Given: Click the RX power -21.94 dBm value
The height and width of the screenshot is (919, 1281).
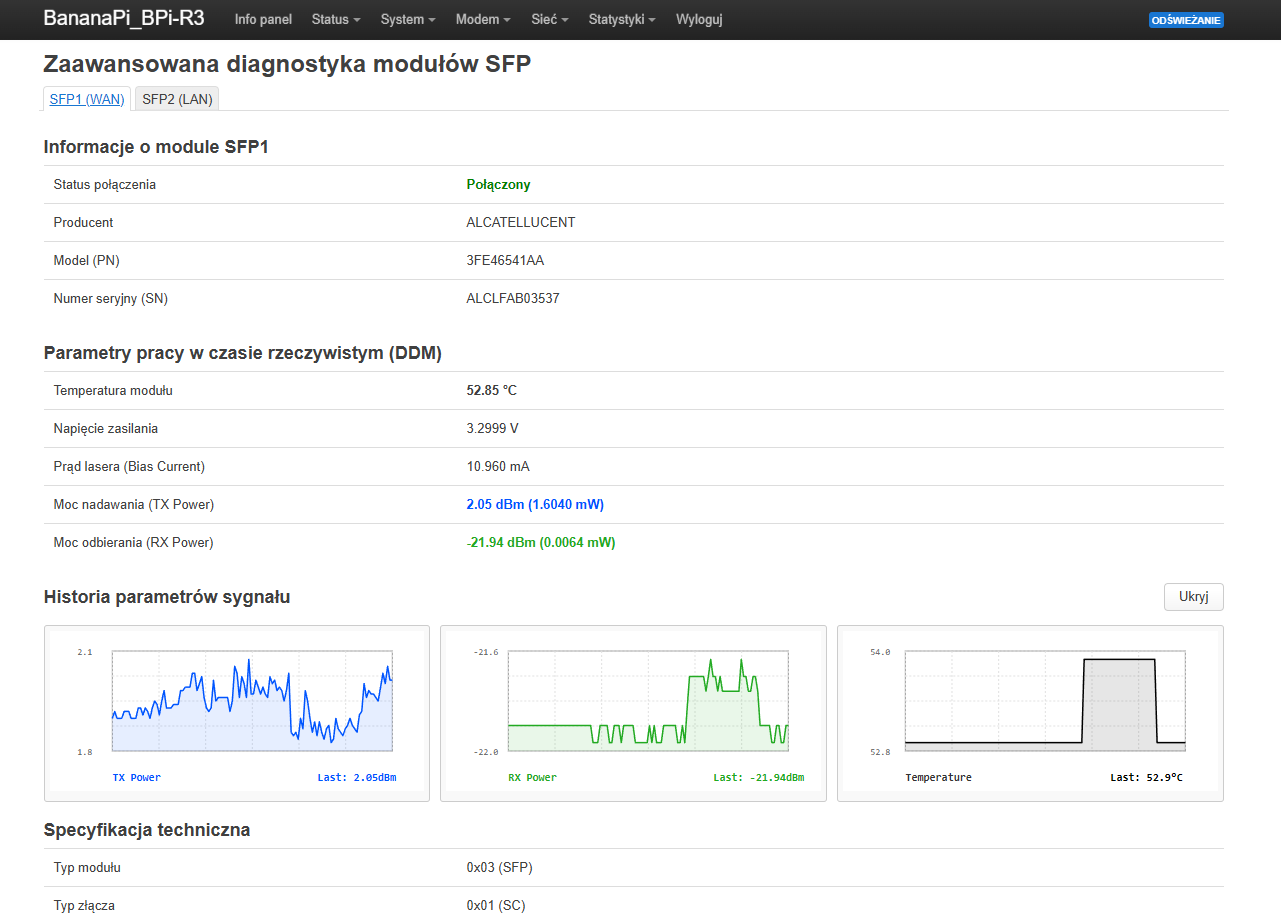Looking at the screenshot, I should click(x=541, y=543).
